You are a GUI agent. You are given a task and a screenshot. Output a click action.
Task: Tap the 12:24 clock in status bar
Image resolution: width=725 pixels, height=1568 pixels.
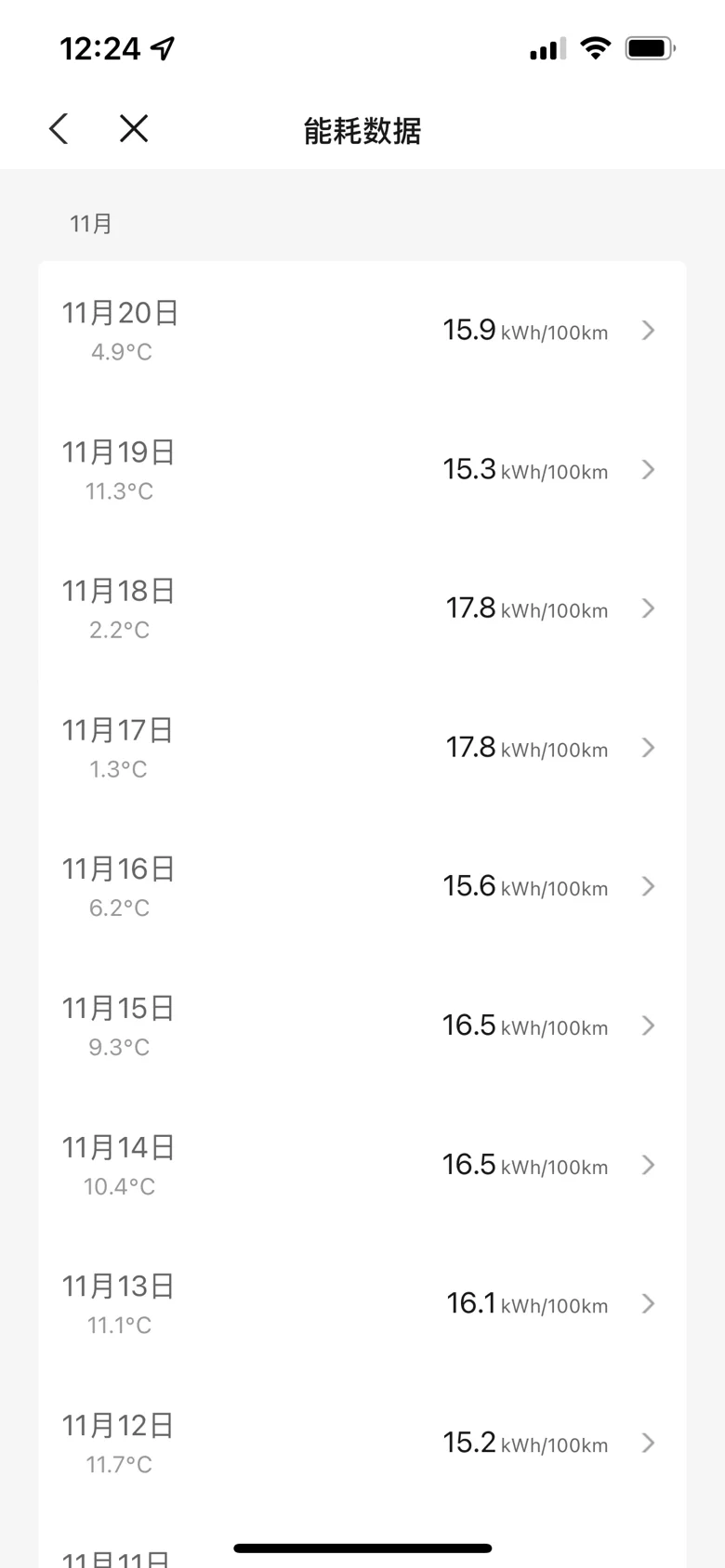[99, 48]
